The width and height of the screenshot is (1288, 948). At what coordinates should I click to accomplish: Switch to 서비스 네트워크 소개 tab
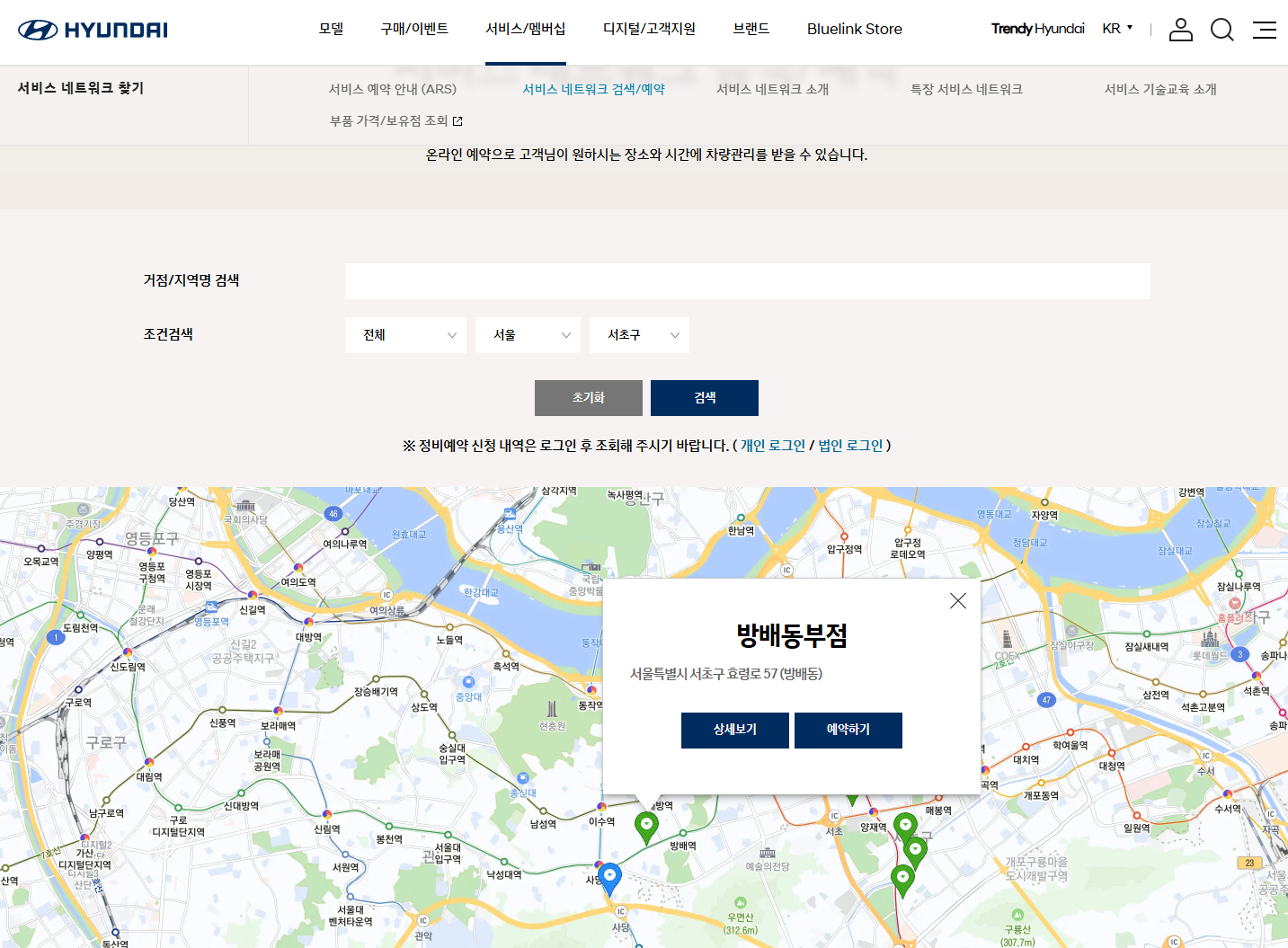click(772, 89)
